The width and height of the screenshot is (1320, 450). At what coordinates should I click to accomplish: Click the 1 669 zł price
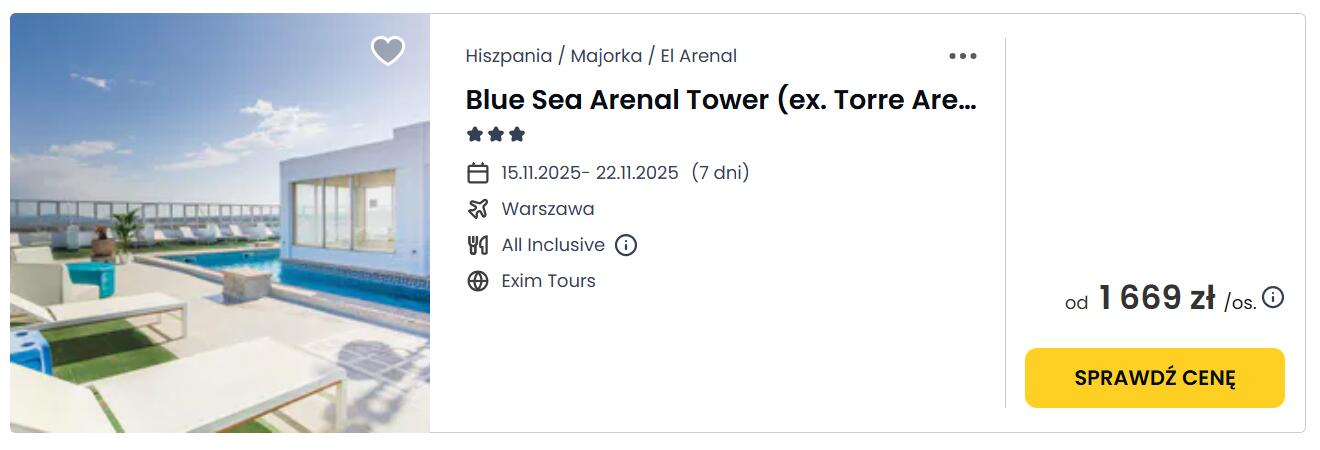[x=1156, y=298]
